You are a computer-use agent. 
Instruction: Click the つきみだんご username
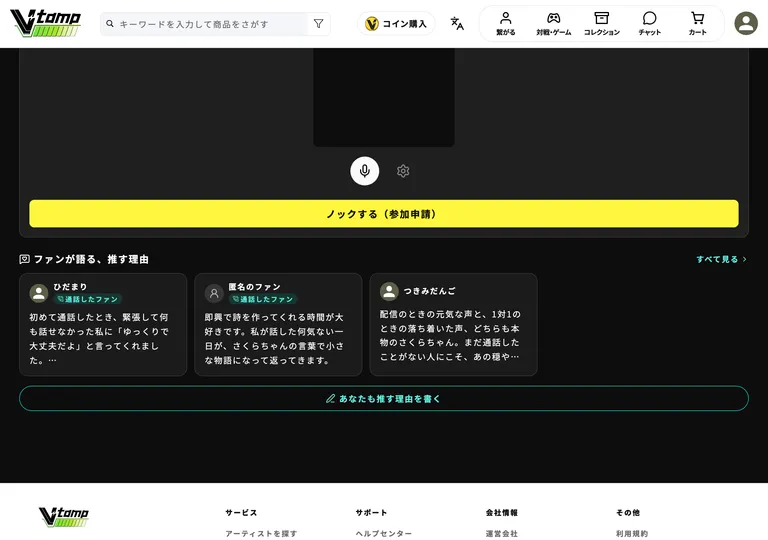[x=430, y=291]
